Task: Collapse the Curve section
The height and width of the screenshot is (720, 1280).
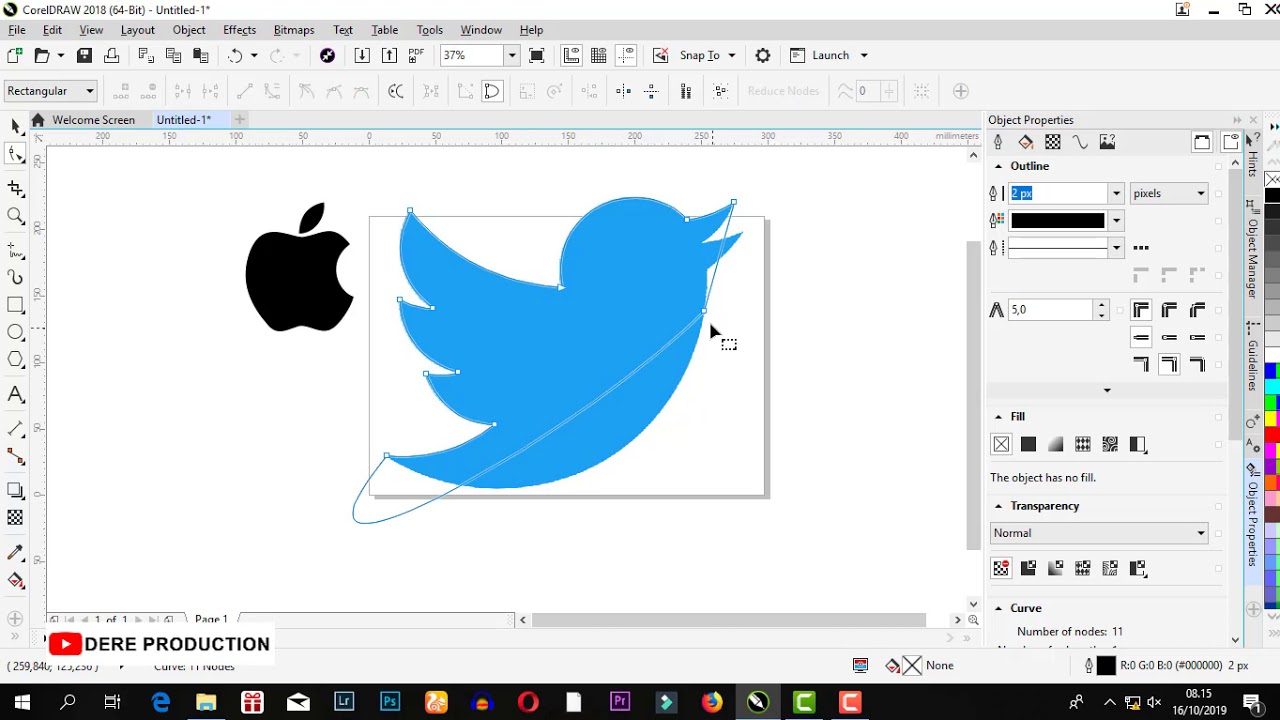Action: pos(998,608)
